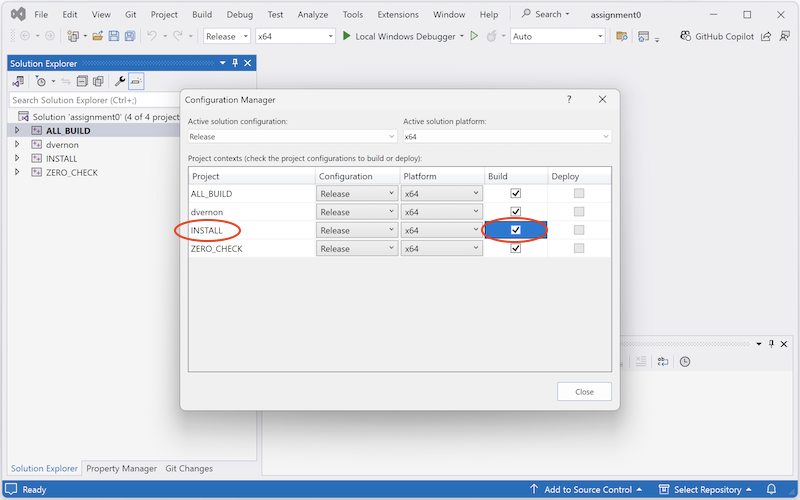This screenshot has height=500, width=800.
Task: Click Collapse All icon in Solution Explorer
Action: tap(82, 81)
